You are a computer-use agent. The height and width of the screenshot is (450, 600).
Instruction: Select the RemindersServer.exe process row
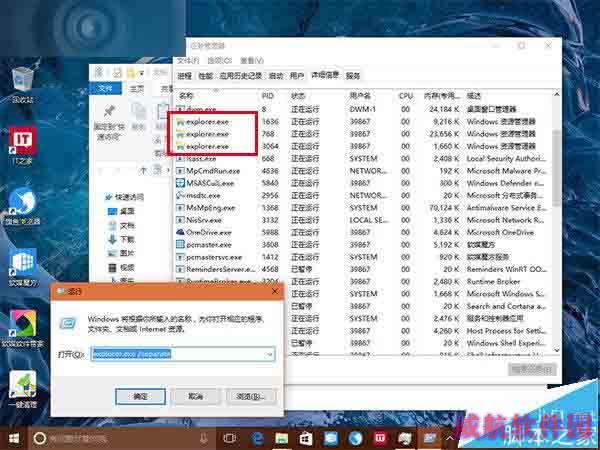pyautogui.click(x=364, y=269)
